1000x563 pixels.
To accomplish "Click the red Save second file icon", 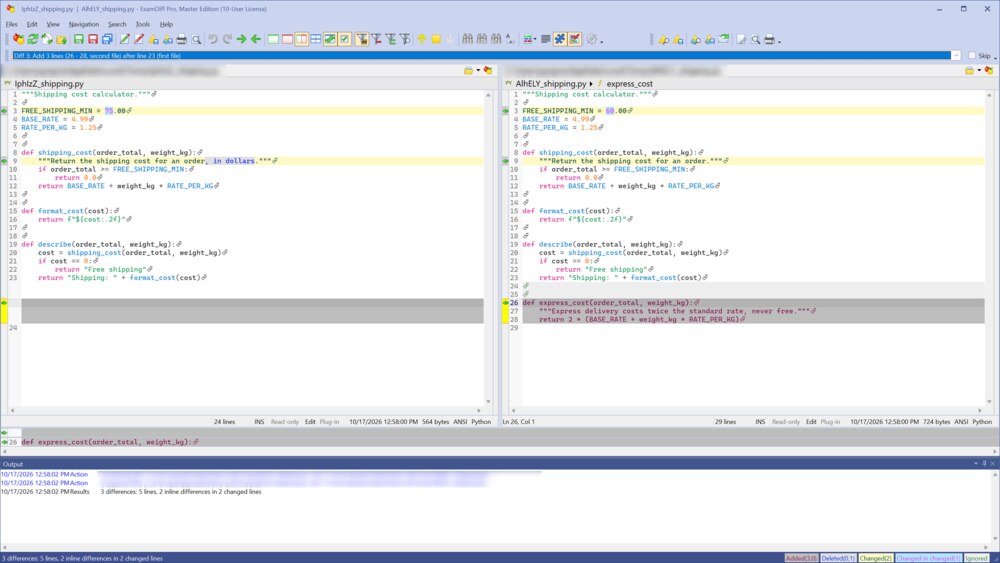I will [x=93, y=40].
